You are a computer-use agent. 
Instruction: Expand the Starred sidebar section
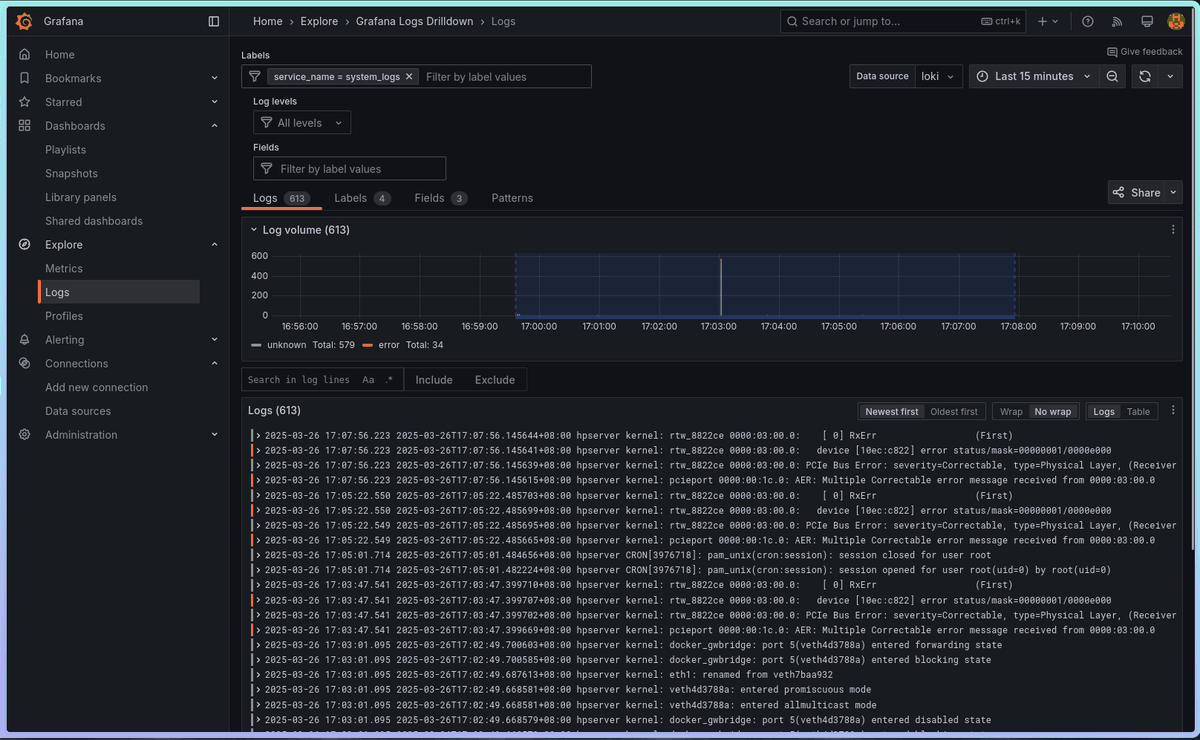click(x=214, y=102)
